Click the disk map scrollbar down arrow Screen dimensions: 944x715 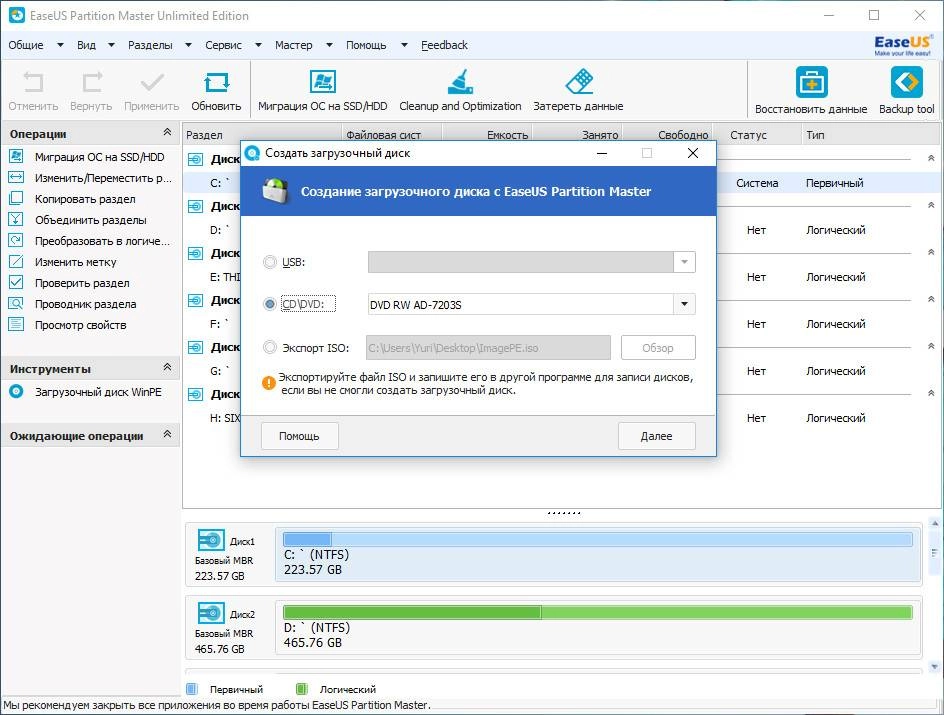tap(934, 667)
